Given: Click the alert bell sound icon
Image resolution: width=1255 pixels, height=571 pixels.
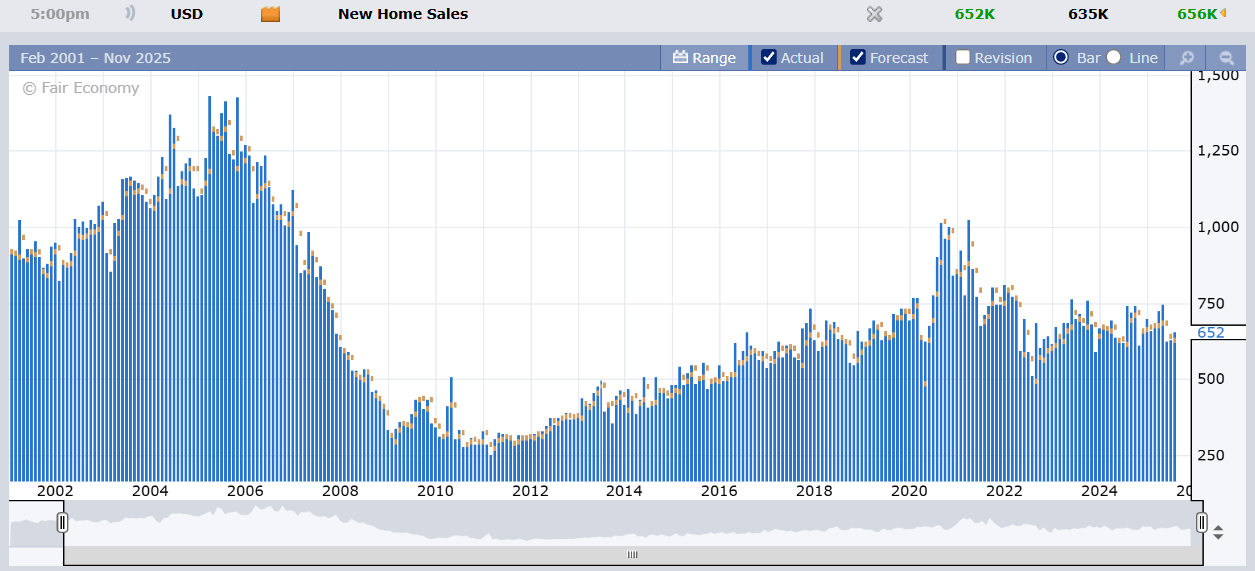Looking at the screenshot, I should (x=130, y=14).
